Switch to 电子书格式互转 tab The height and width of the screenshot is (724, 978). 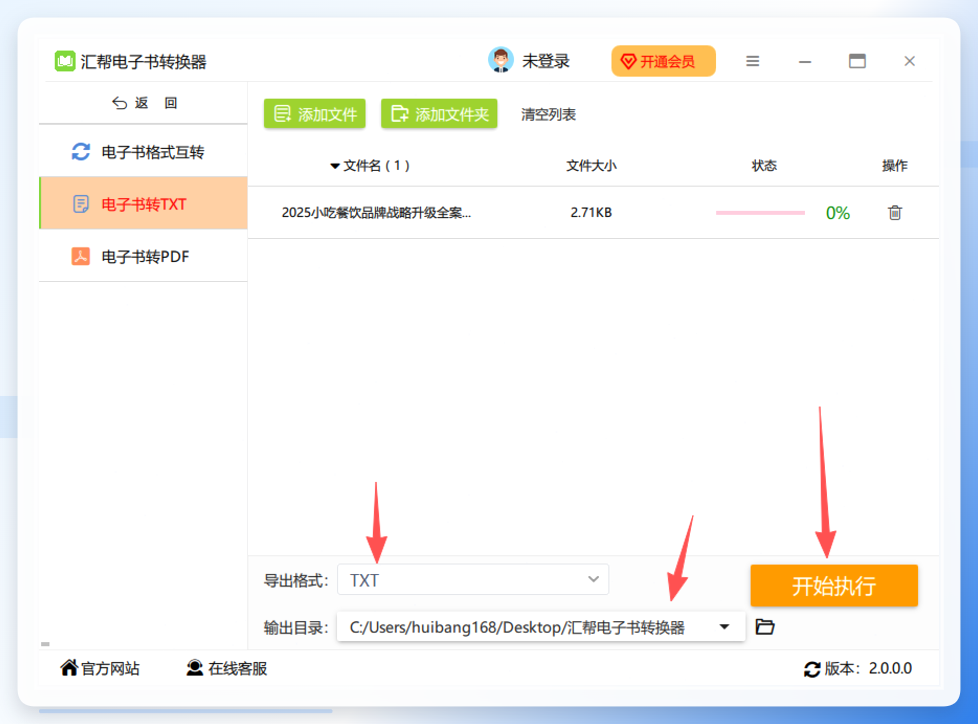pyautogui.click(x=143, y=152)
